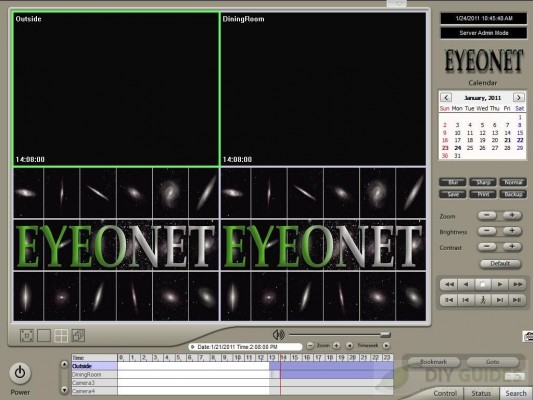The height and width of the screenshot is (400, 533).
Task: Click the Power button icon
Action: [x=20, y=373]
